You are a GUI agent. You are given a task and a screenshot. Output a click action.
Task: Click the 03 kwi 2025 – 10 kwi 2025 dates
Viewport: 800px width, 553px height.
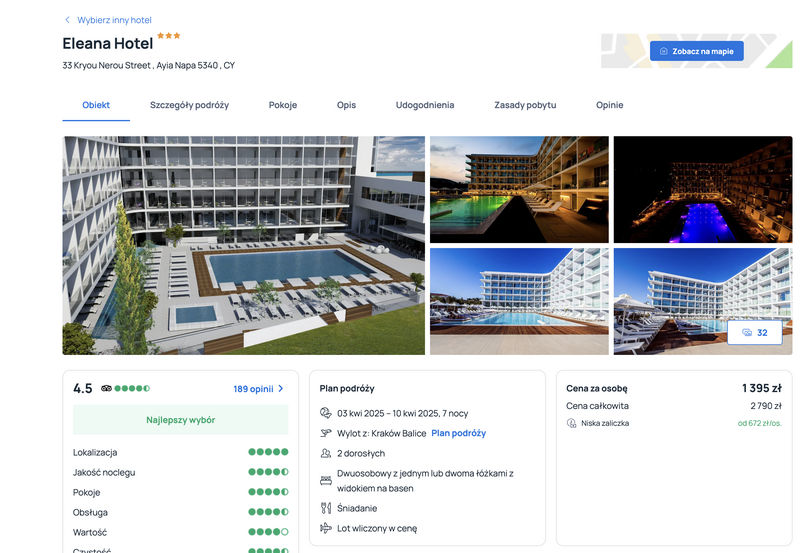[403, 413]
